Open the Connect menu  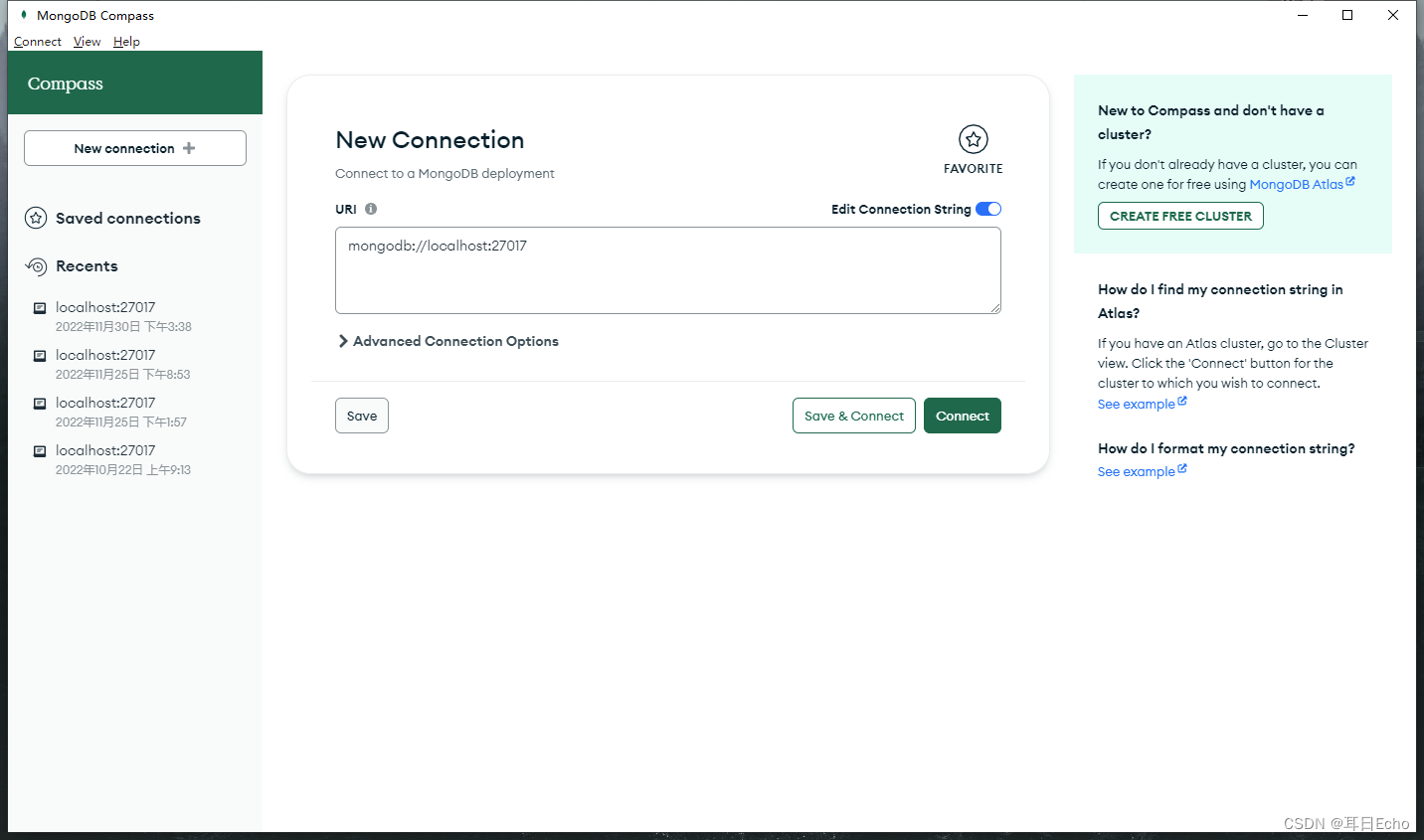pos(37,41)
